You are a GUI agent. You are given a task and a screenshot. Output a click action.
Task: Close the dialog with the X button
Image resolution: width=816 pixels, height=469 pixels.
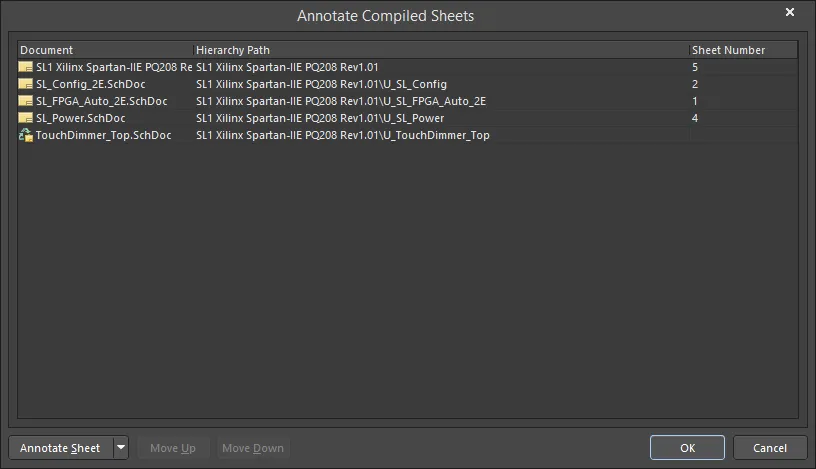point(789,12)
